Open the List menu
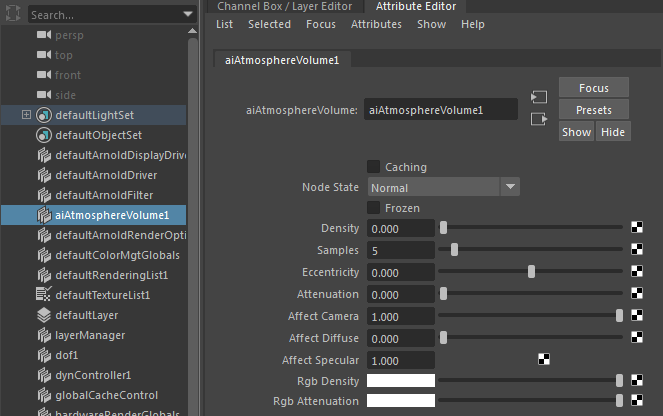Image resolution: width=663 pixels, height=416 pixels. click(x=224, y=25)
